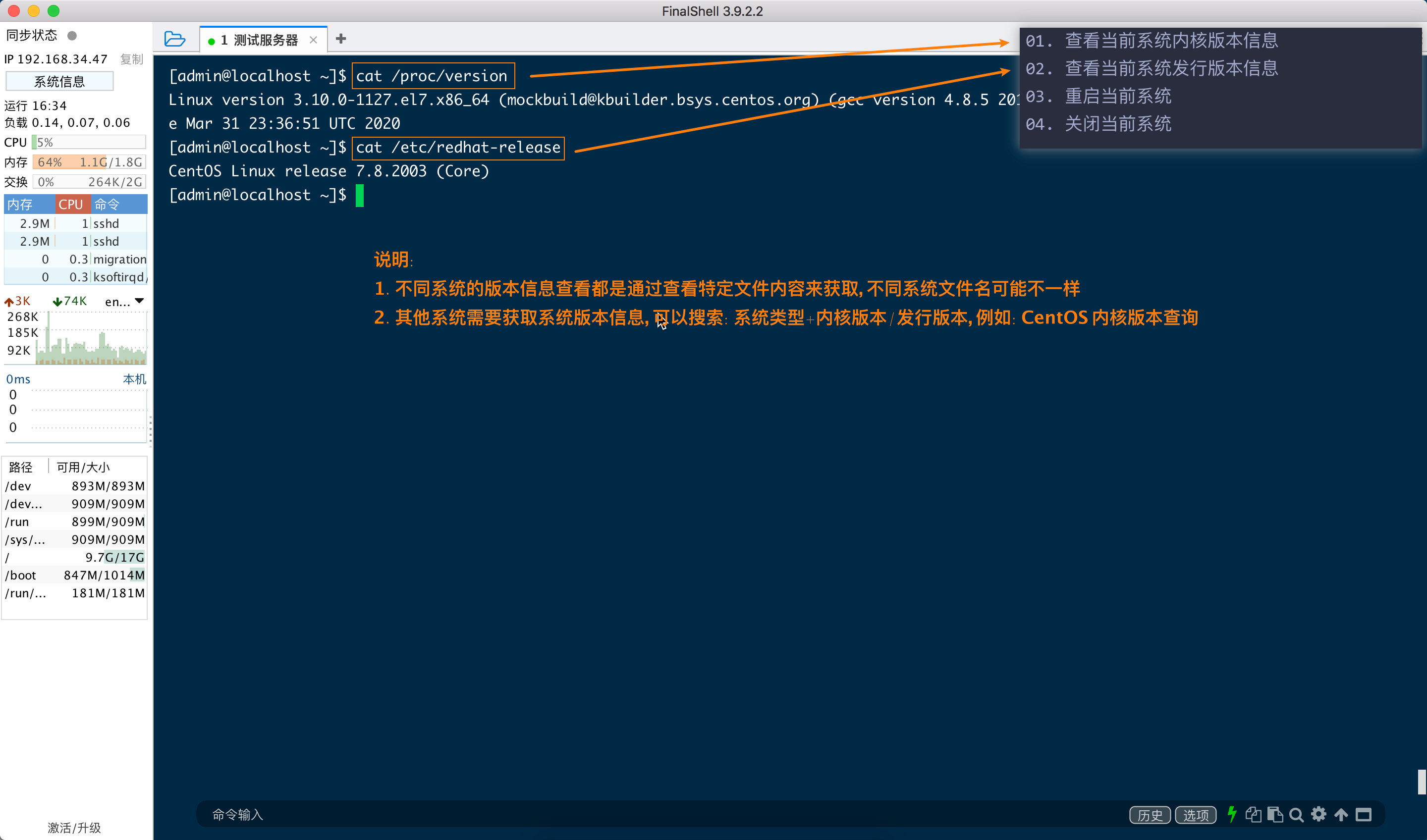Expand the network interface dropdown arrow
This screenshot has height=840, width=1427.
point(139,301)
